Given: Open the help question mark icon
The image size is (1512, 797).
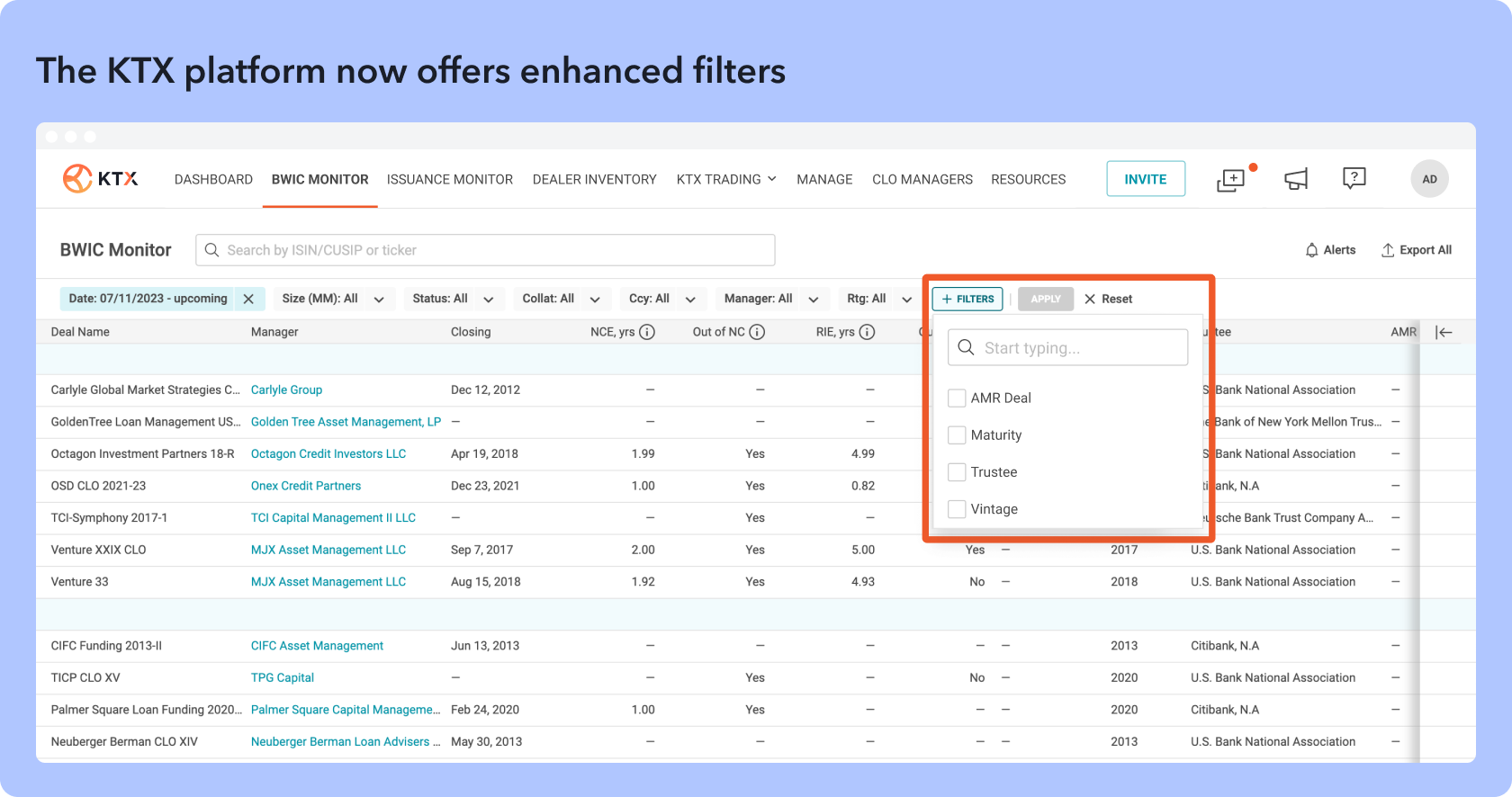Looking at the screenshot, I should pos(1354,178).
